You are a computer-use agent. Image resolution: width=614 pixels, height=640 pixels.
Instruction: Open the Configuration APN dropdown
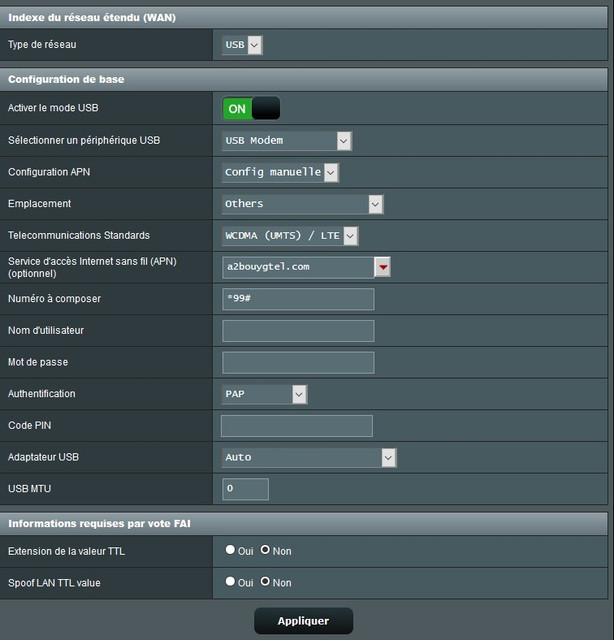(x=281, y=172)
